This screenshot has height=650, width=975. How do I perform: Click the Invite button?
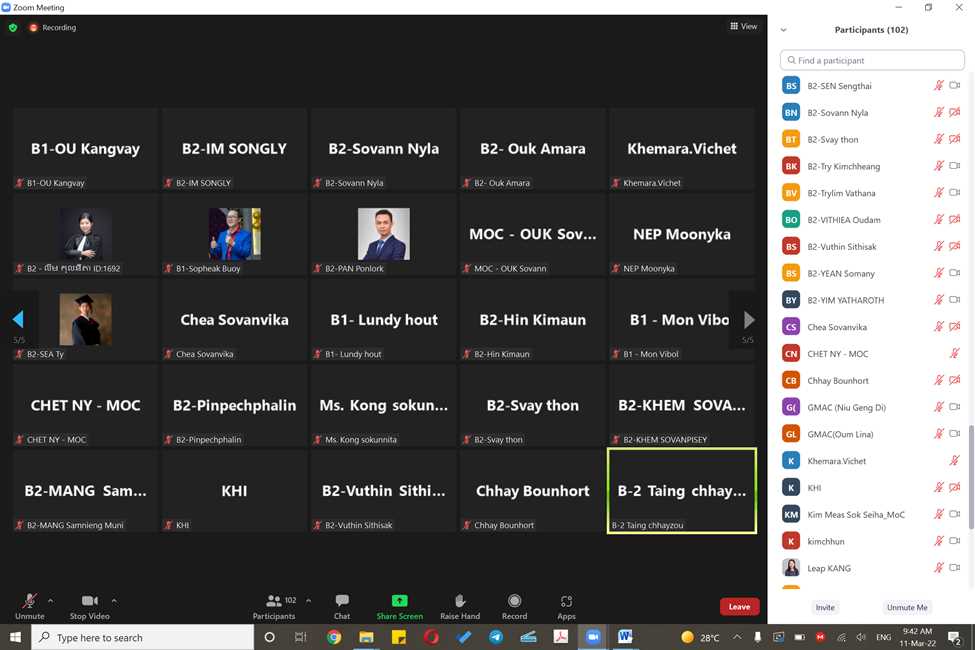coord(825,607)
